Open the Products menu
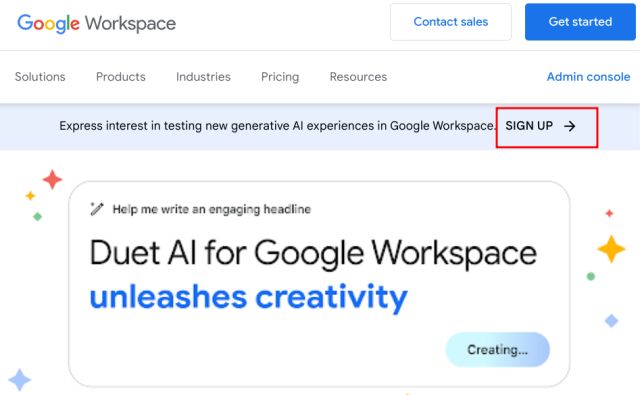This screenshot has height=395, width=640. tap(121, 77)
